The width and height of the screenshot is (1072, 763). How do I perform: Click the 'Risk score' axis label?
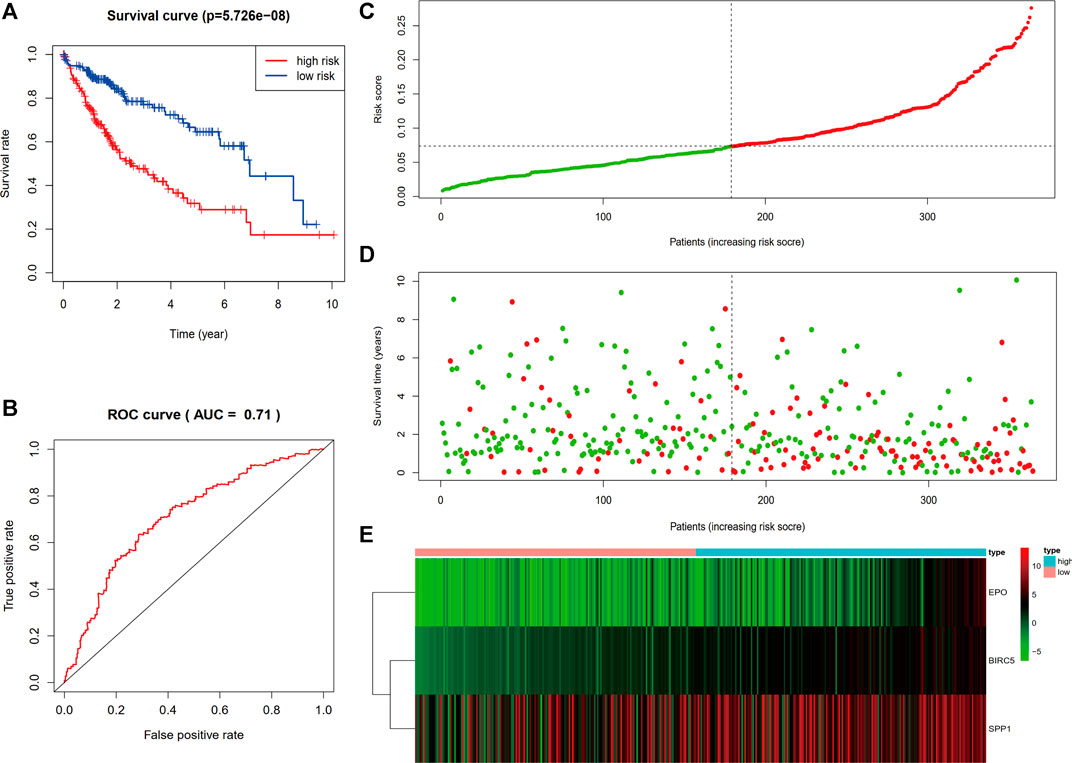pyautogui.click(x=377, y=99)
